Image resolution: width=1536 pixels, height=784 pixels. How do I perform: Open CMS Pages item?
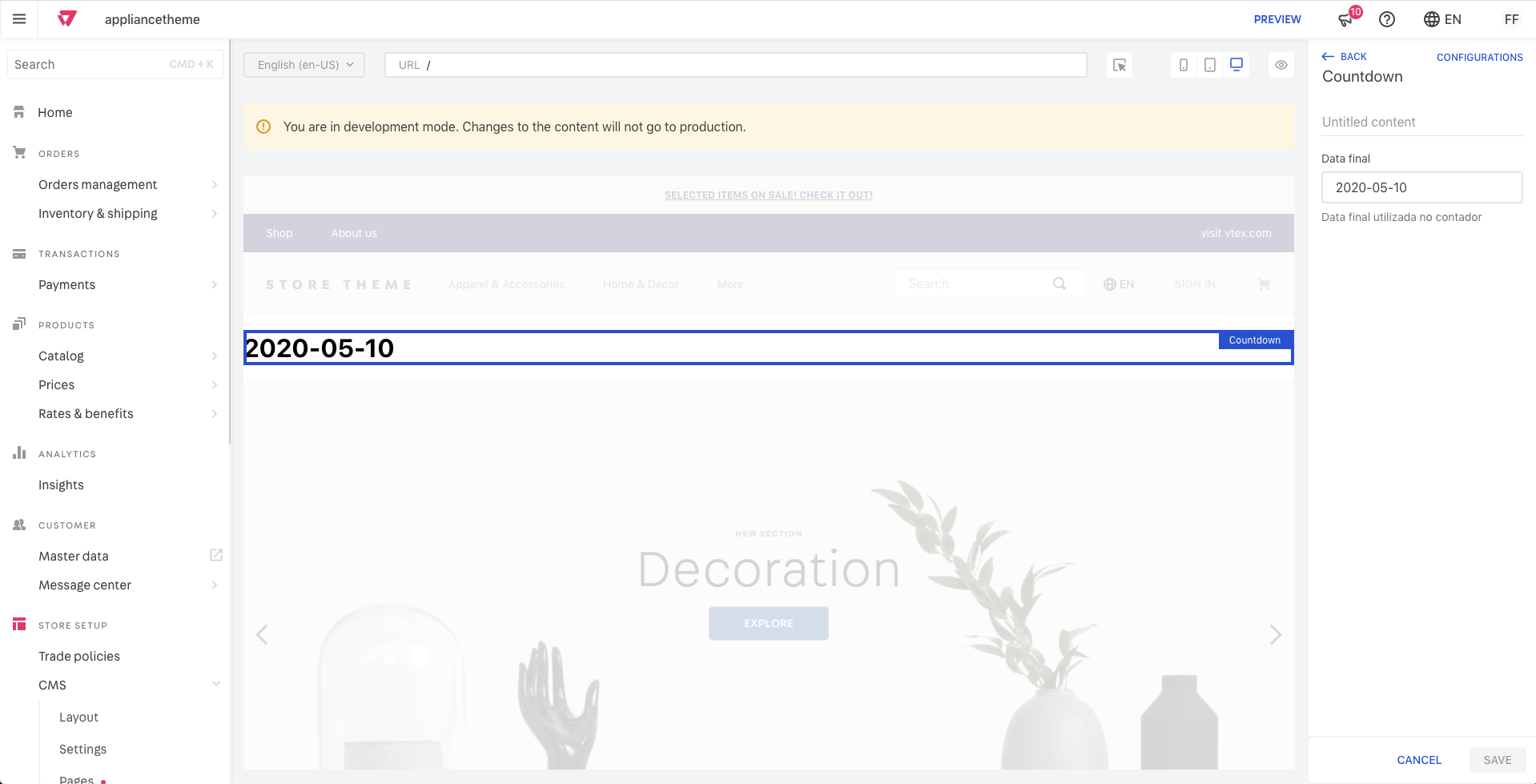pos(76,778)
